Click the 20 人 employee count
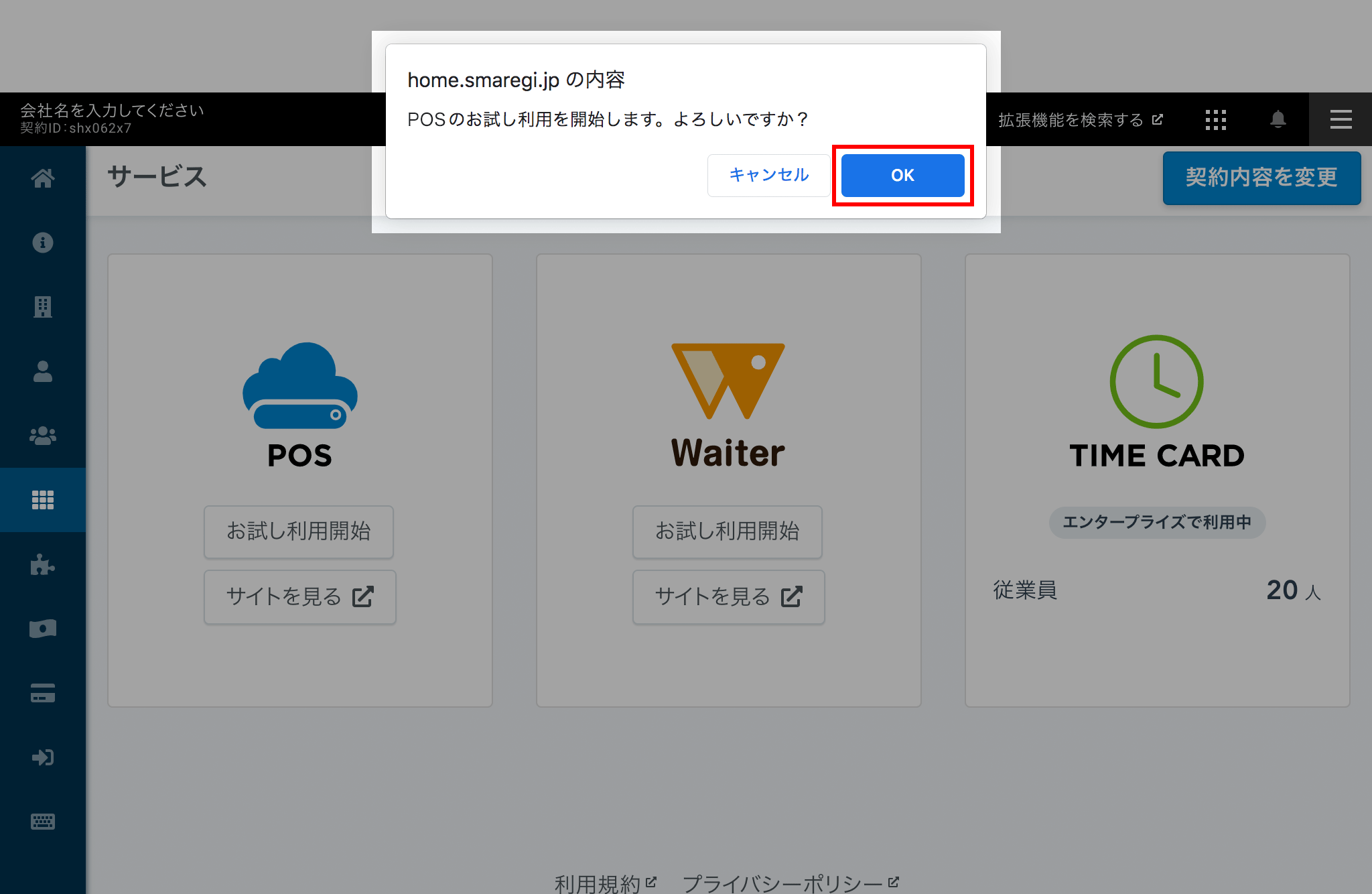This screenshot has width=1372, height=894. tap(1294, 590)
